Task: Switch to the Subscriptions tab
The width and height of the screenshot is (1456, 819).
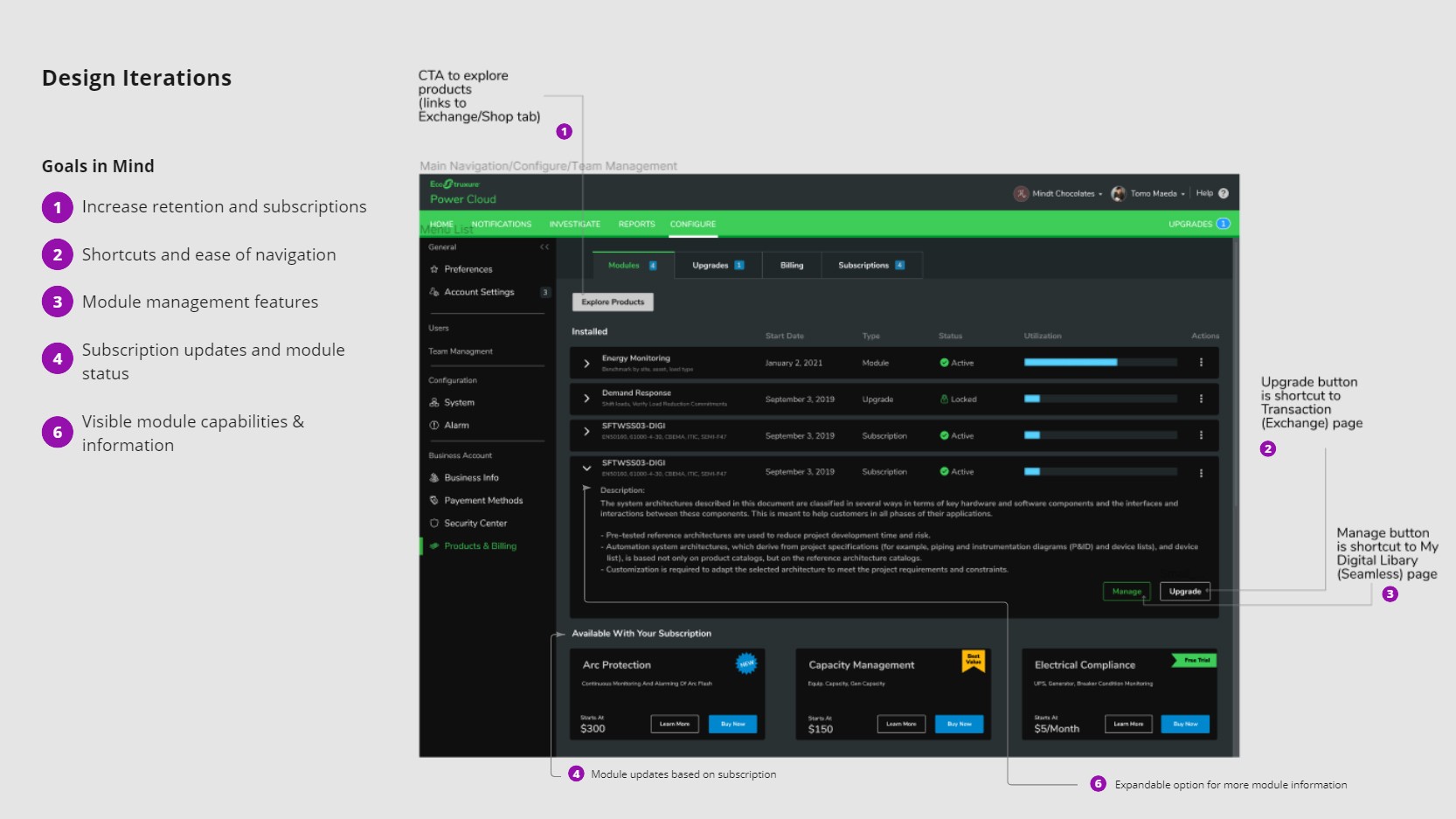Action: 871,266
